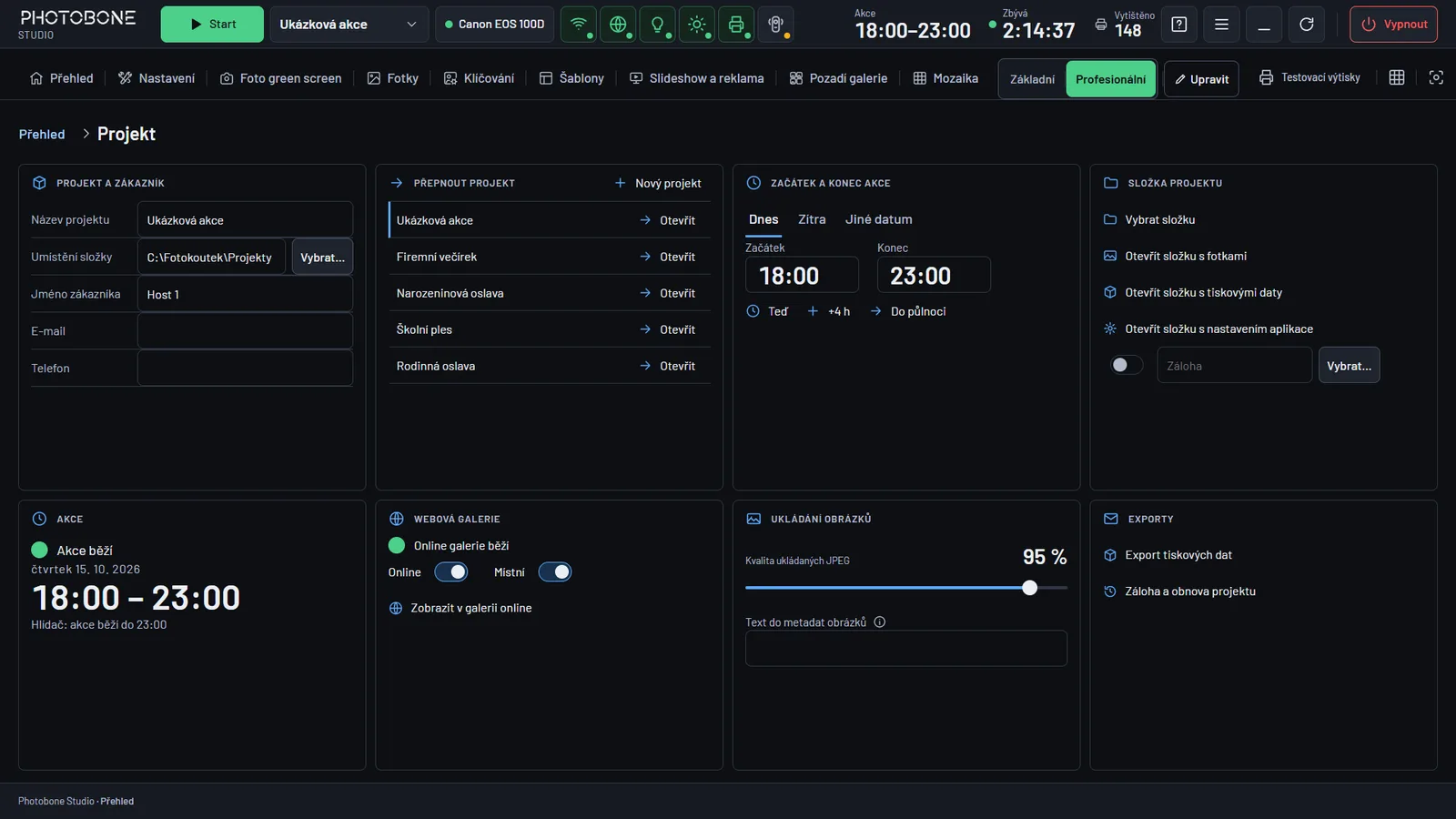Screen dimensions: 1456x819
Task: Click the E-mail input field
Action: click(x=245, y=331)
